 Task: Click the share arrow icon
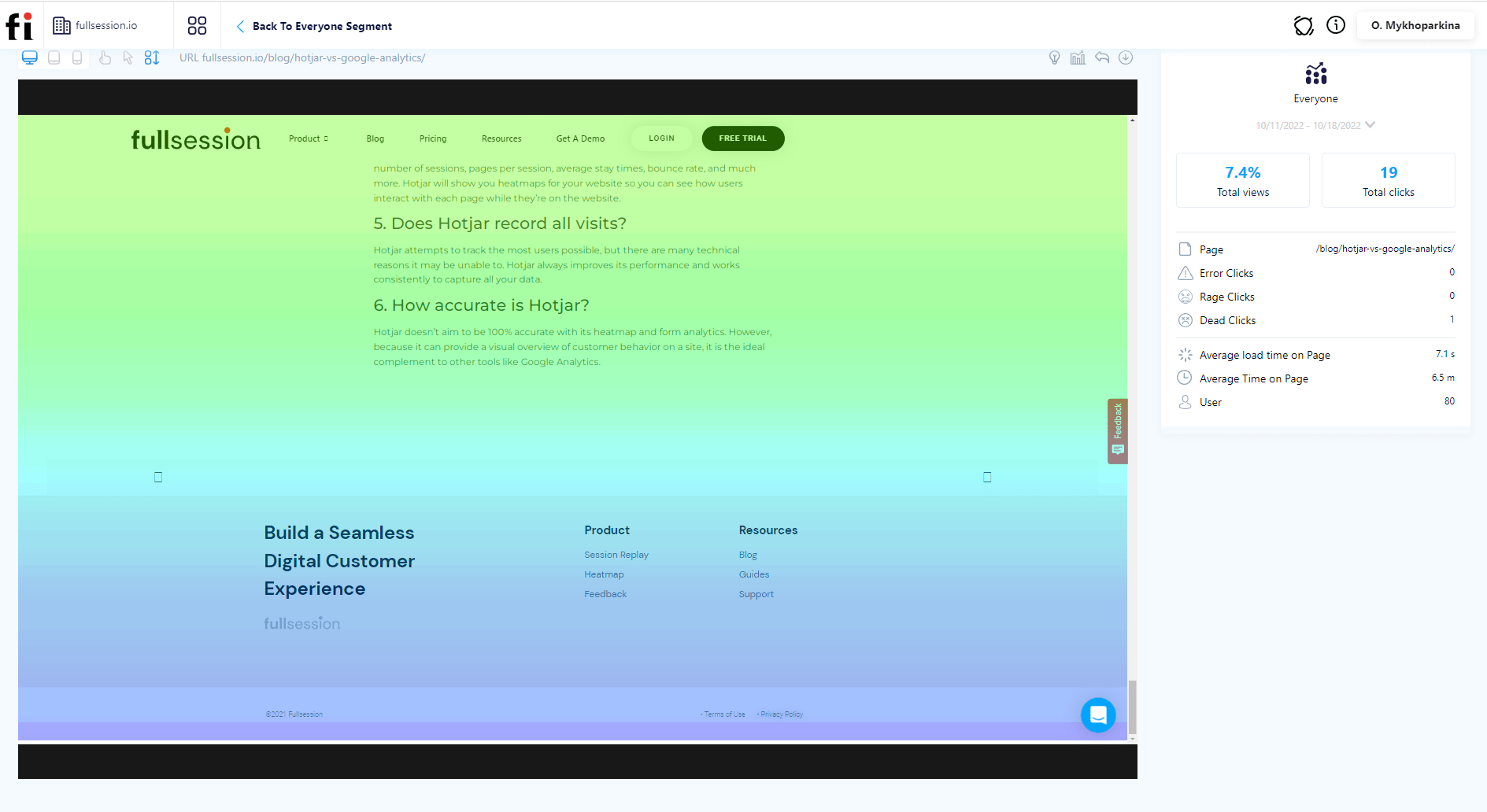click(1102, 57)
